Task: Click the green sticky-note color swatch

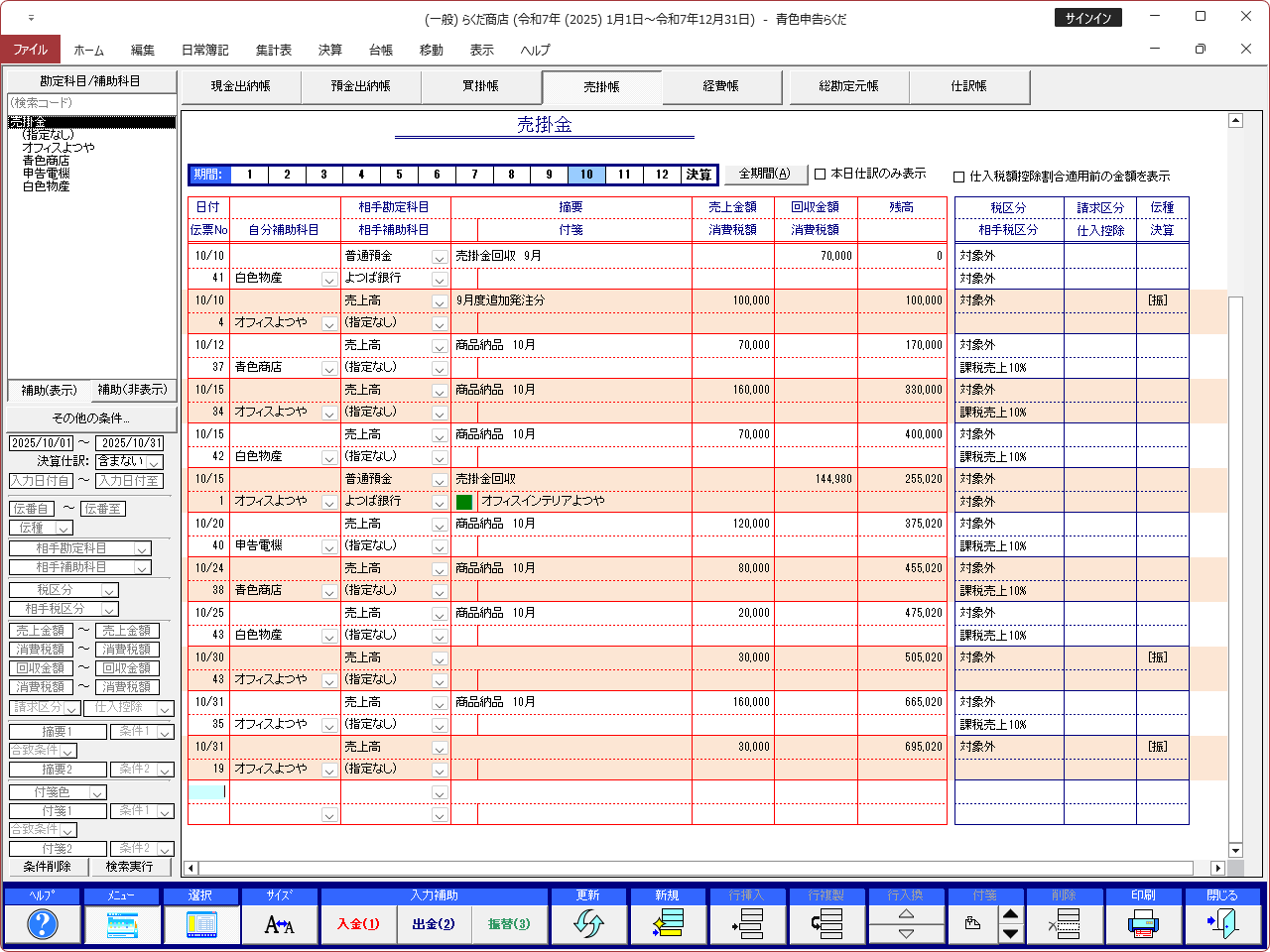Action: click(464, 502)
